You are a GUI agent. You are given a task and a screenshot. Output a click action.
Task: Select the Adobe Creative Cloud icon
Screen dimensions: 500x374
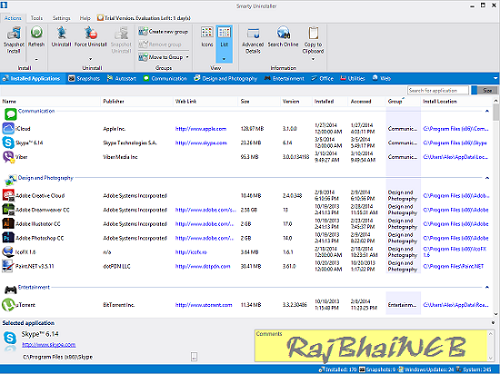pyautogui.click(x=8, y=195)
